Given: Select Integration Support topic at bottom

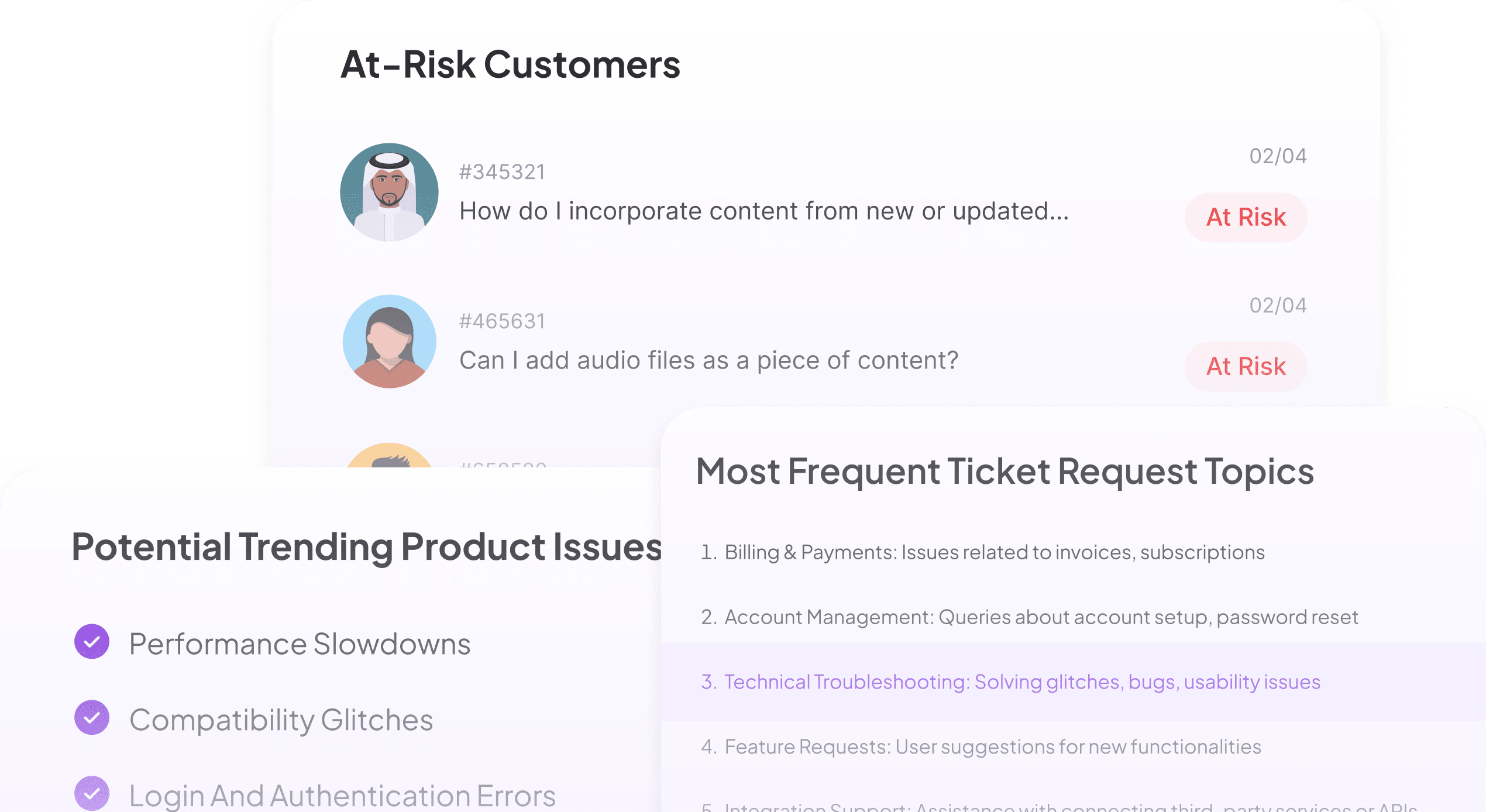Looking at the screenshot, I should tap(1059, 807).
